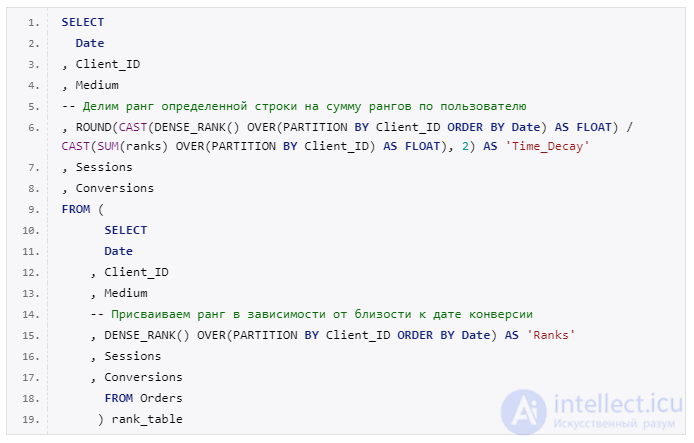Click 'Date' on line 2

pos(90,43)
